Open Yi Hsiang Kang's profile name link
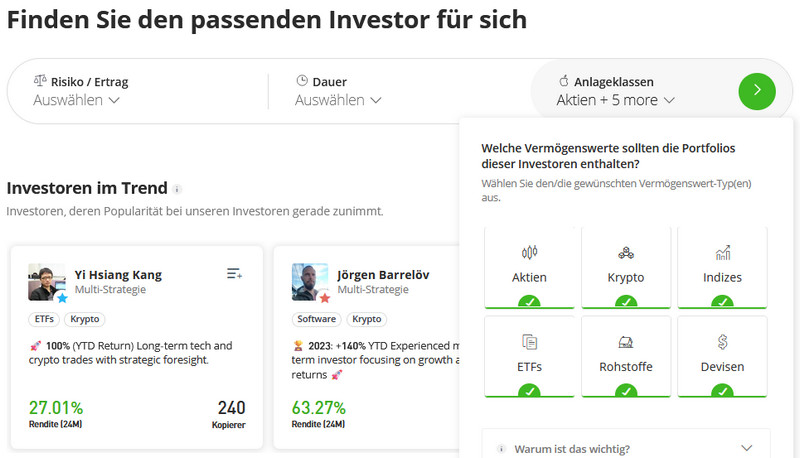The height and width of the screenshot is (458, 800). pyautogui.click(x=118, y=275)
